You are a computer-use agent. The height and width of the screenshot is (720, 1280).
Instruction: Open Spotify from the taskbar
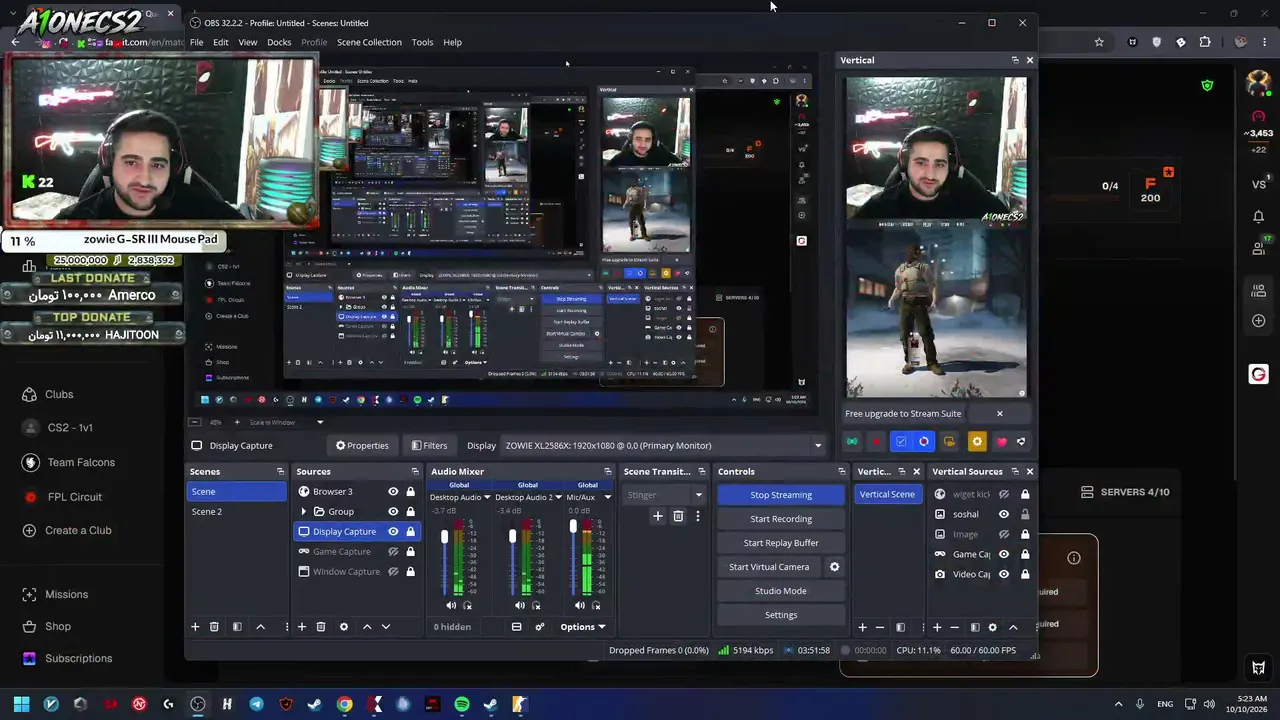(461, 704)
